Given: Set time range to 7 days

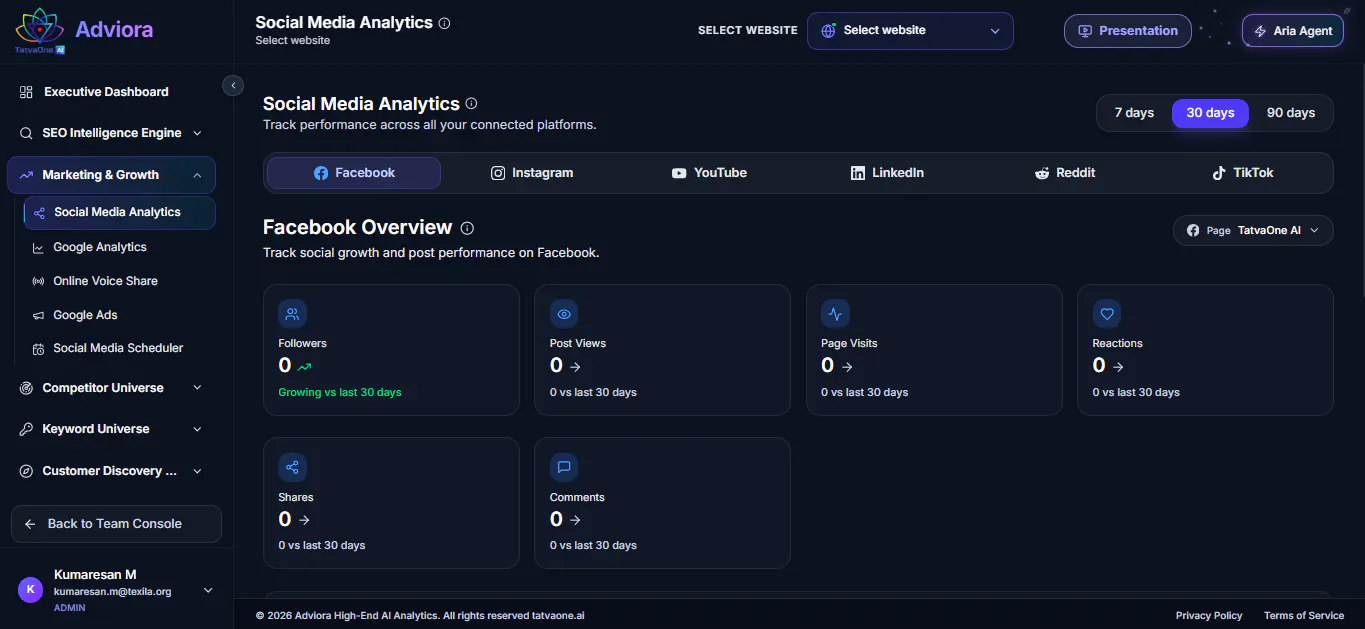Looking at the screenshot, I should [x=1134, y=113].
